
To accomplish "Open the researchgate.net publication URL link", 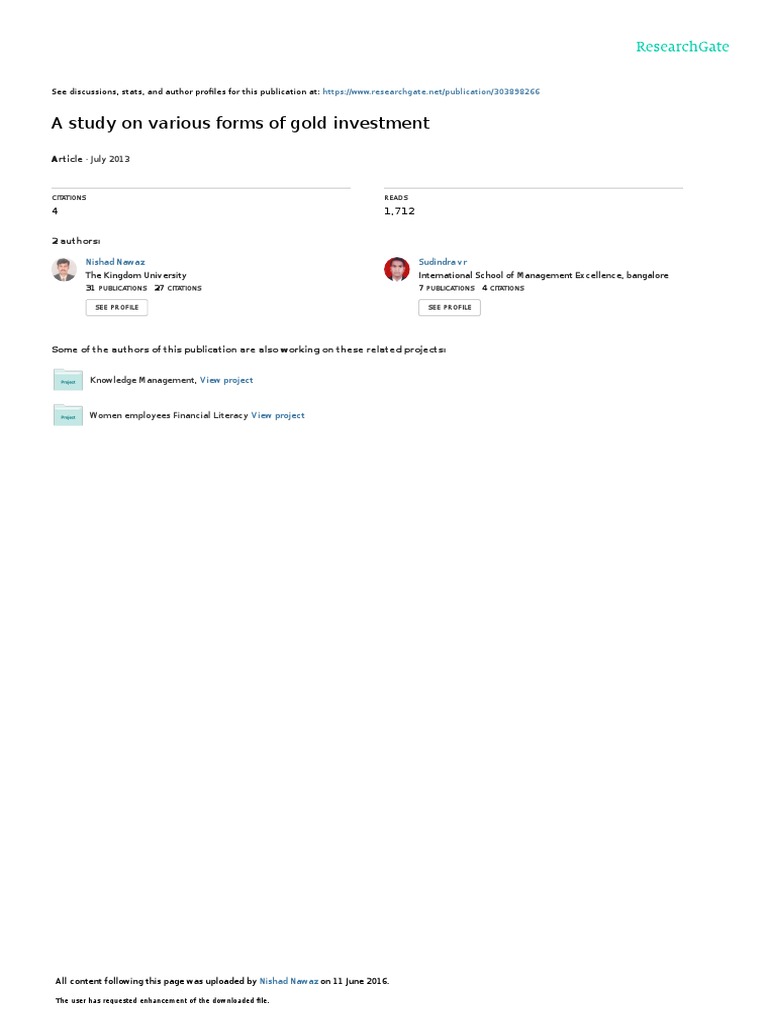I will pyautogui.click(x=431, y=91).
